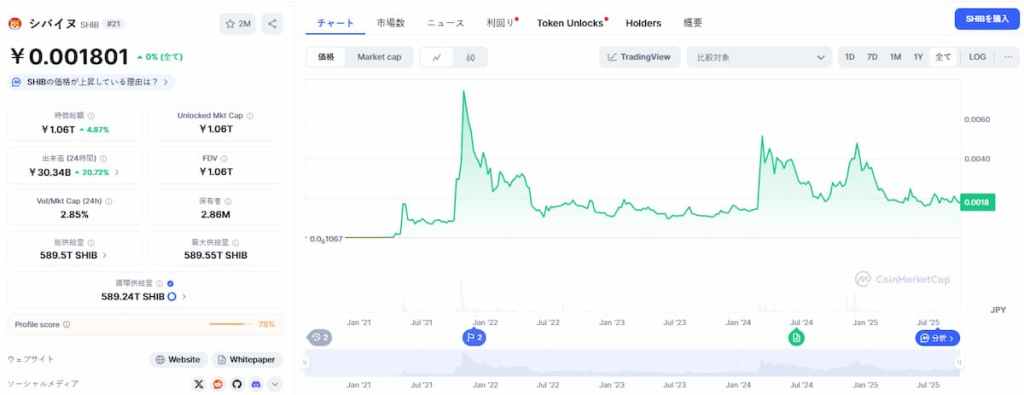Switch chart to Market cap view
The width and height of the screenshot is (1024, 395).
[379, 57]
